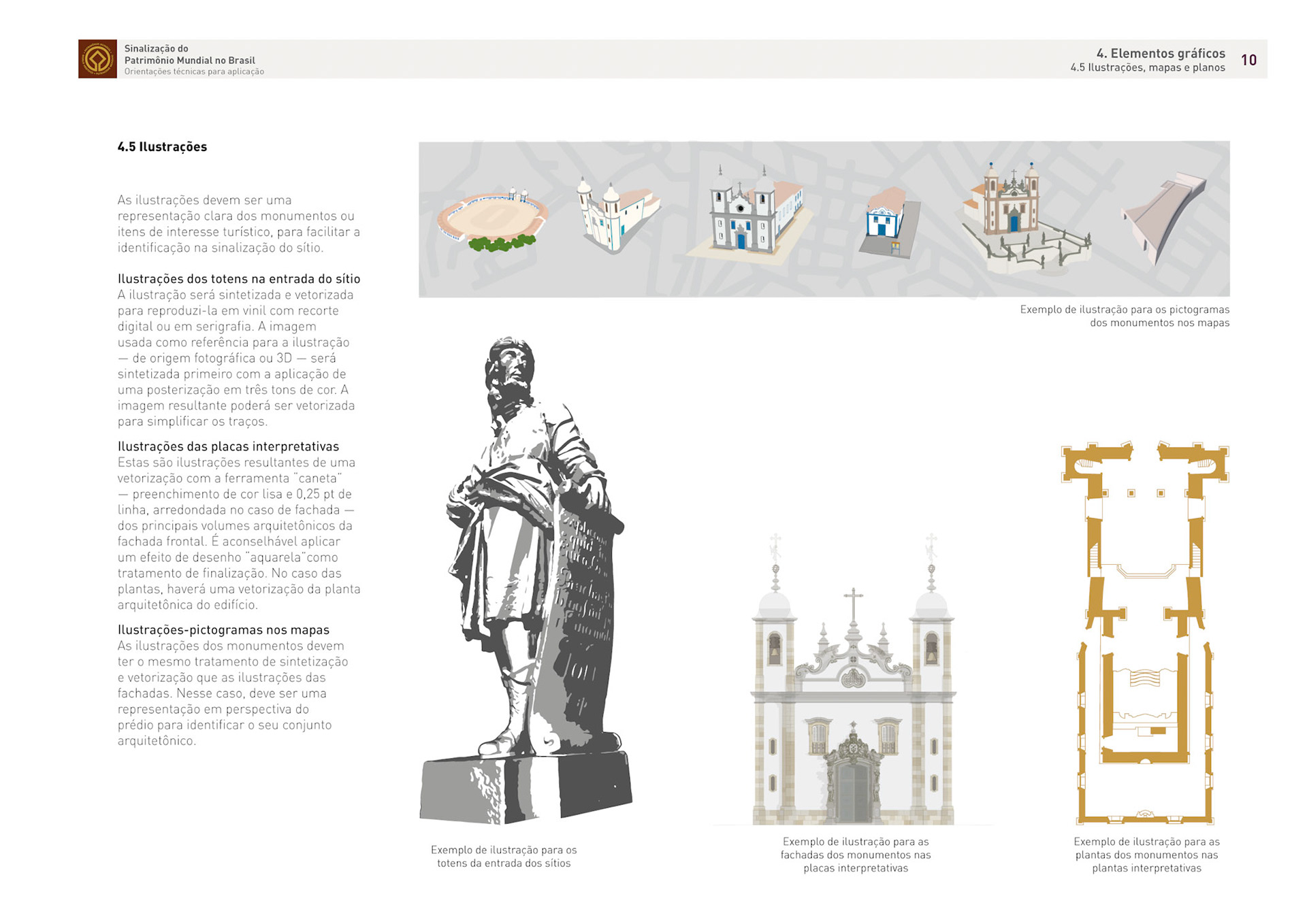Click the '4. Elementos gráficos' header title
Image resolution: width=1307 pixels, height=924 pixels.
[1160, 53]
